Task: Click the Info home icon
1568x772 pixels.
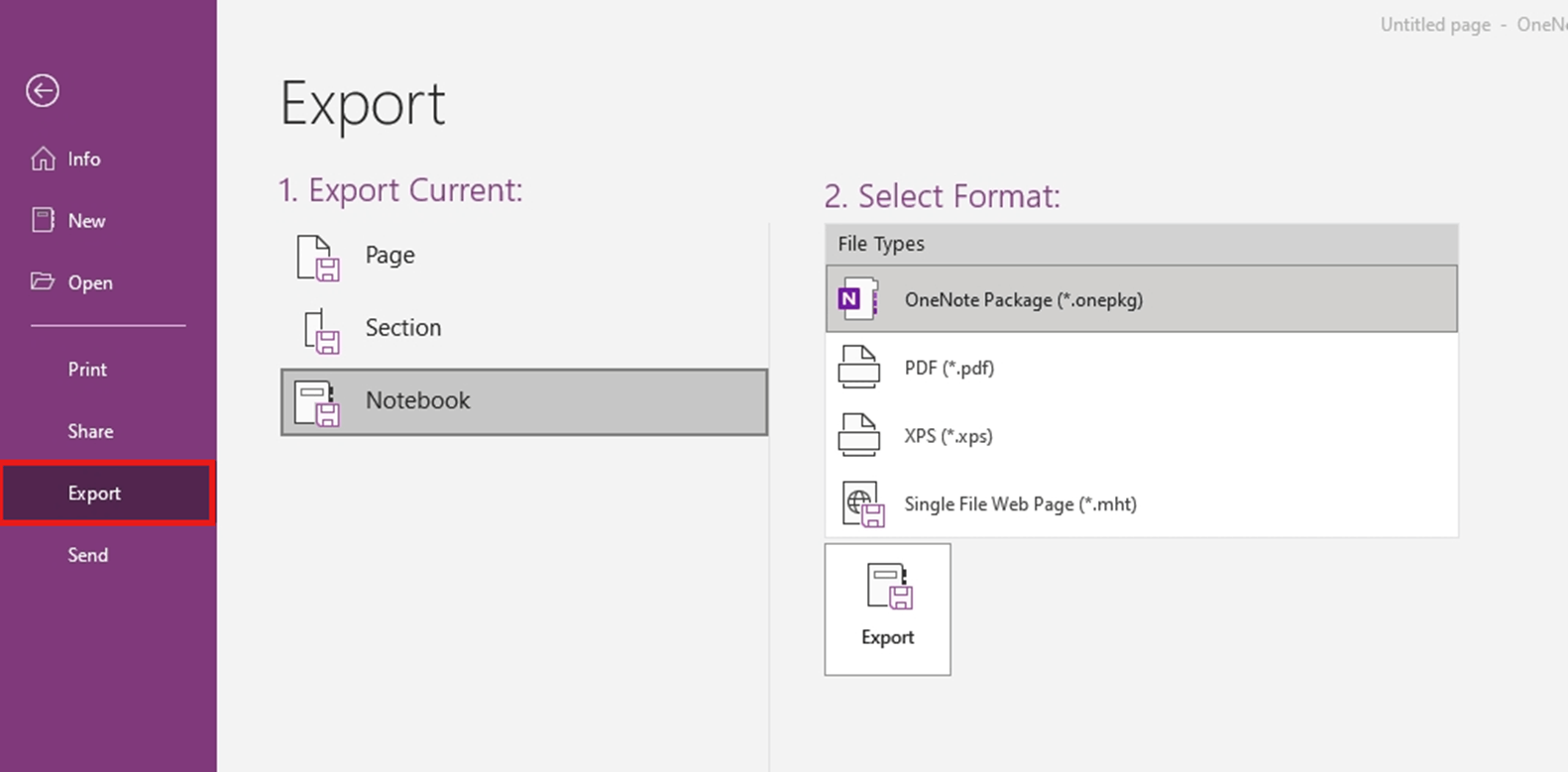Action: pos(43,159)
